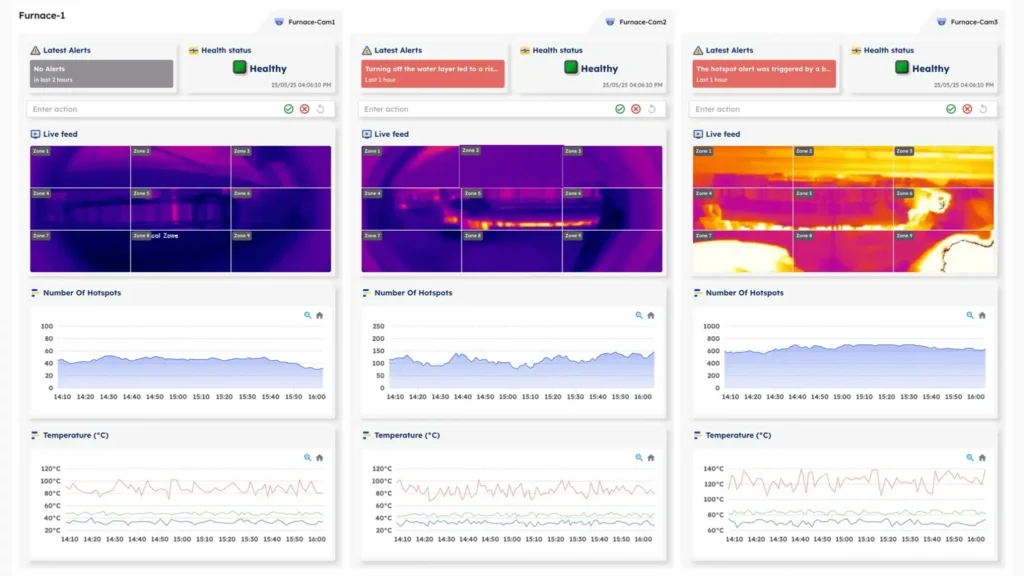This screenshot has height=576, width=1024.
Task: Toggle the Healthy status light on Furnace-Cam3
Action: [x=902, y=67]
